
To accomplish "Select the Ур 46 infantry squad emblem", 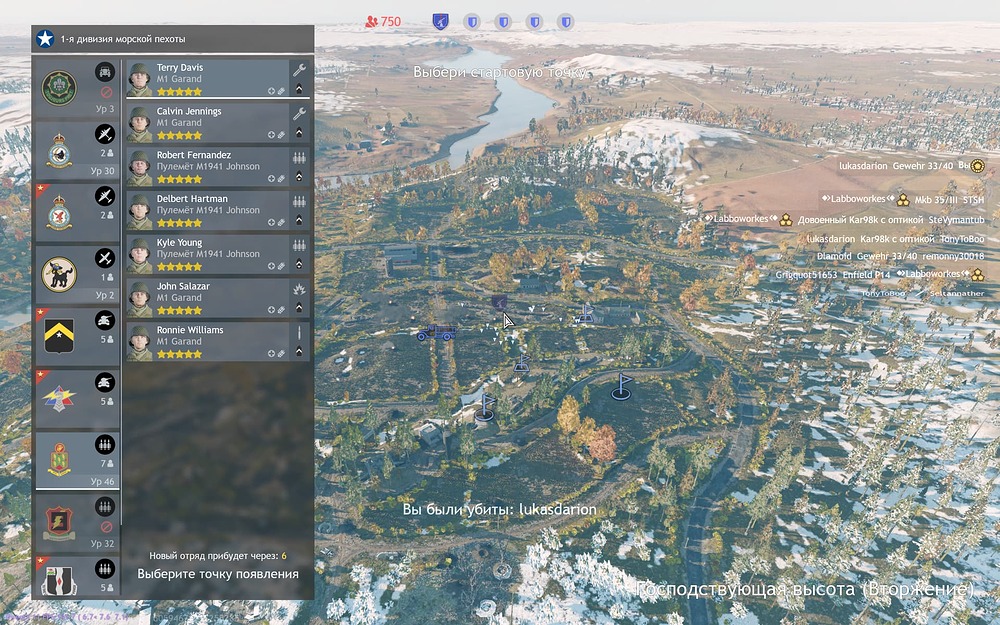I will [59, 460].
